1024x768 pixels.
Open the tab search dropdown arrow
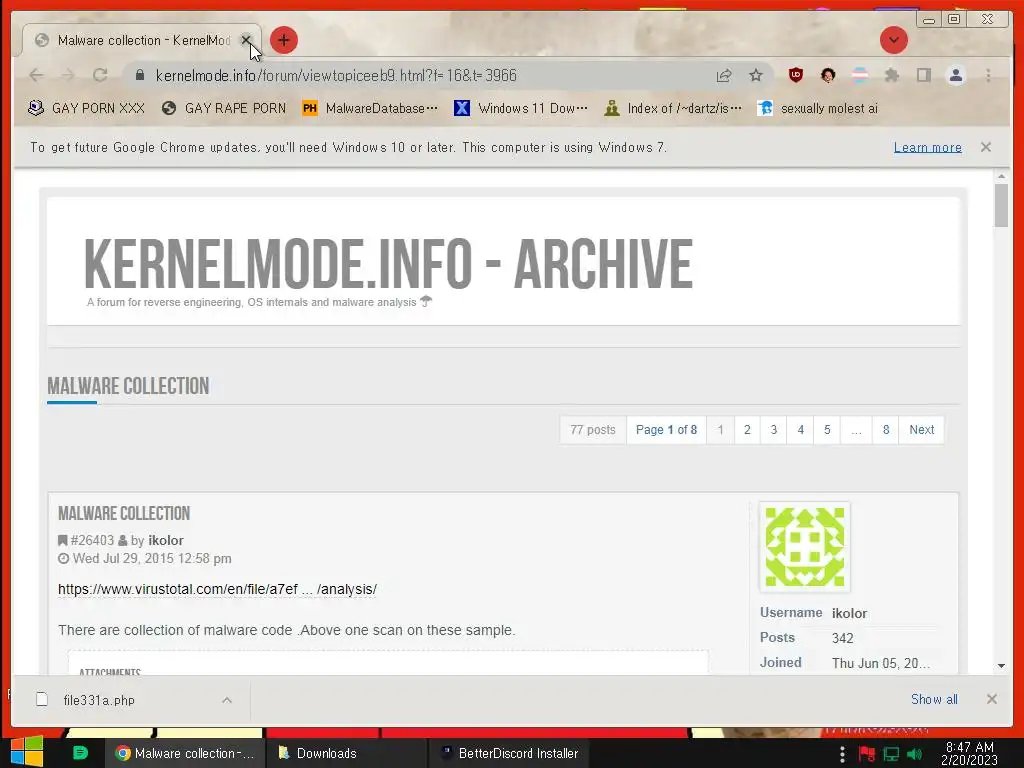click(893, 40)
